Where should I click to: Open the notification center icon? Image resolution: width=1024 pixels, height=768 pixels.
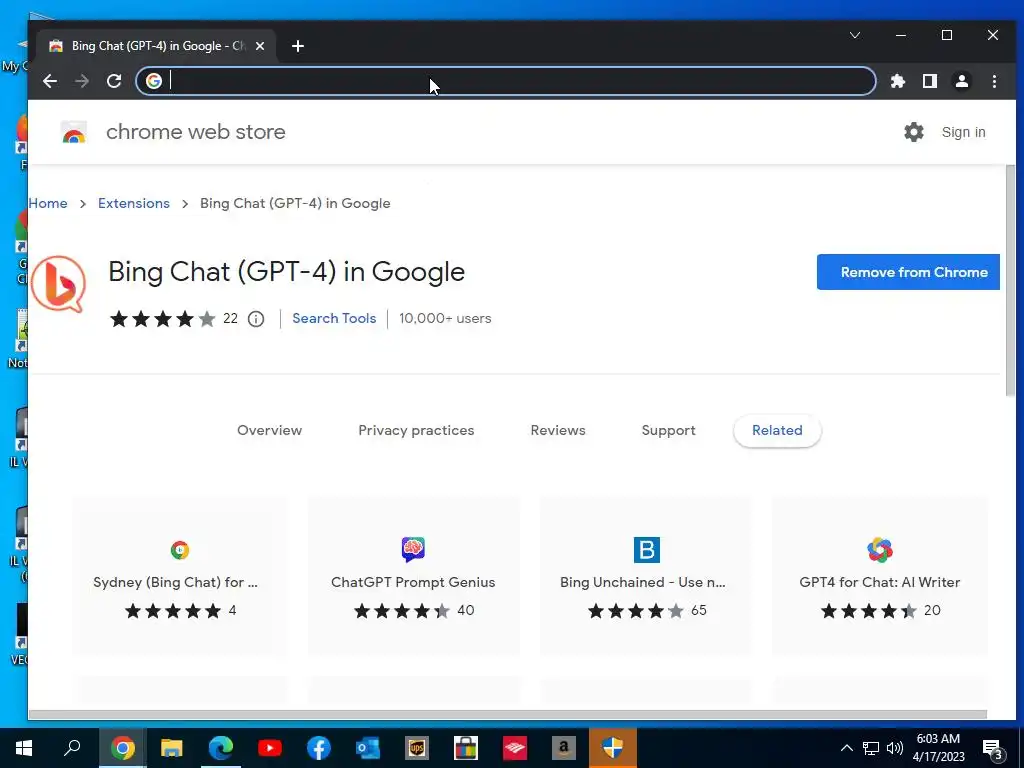pyautogui.click(x=993, y=750)
